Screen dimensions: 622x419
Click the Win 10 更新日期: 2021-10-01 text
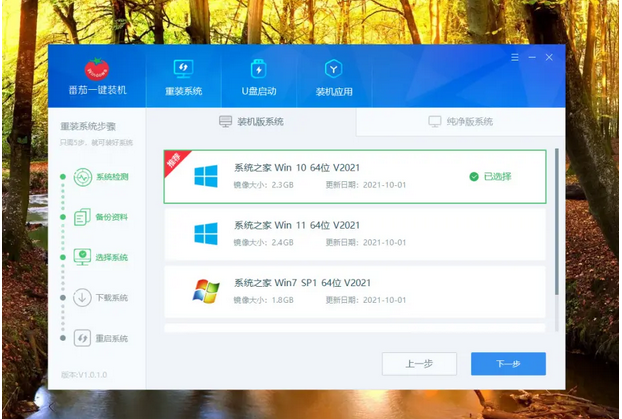[366, 185]
